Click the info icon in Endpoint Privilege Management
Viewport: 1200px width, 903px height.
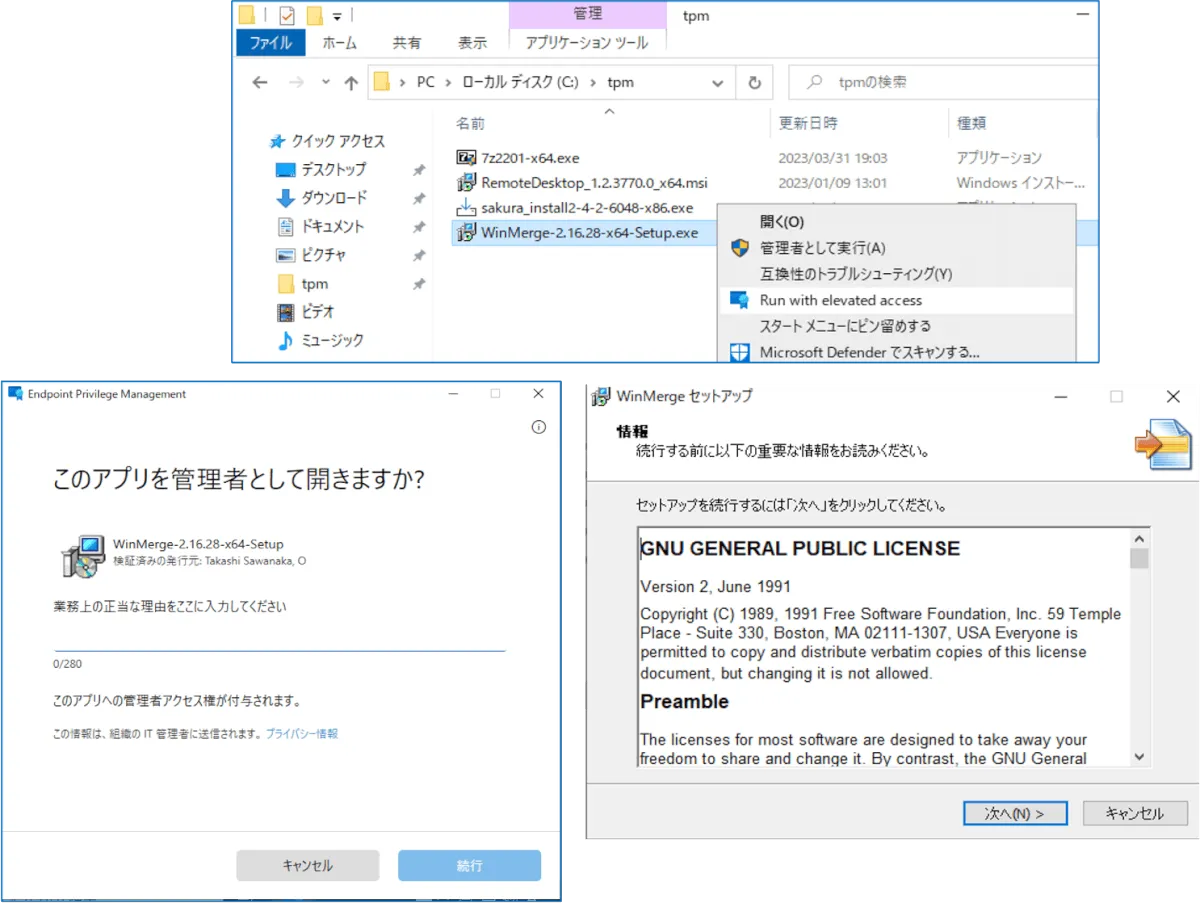point(539,427)
